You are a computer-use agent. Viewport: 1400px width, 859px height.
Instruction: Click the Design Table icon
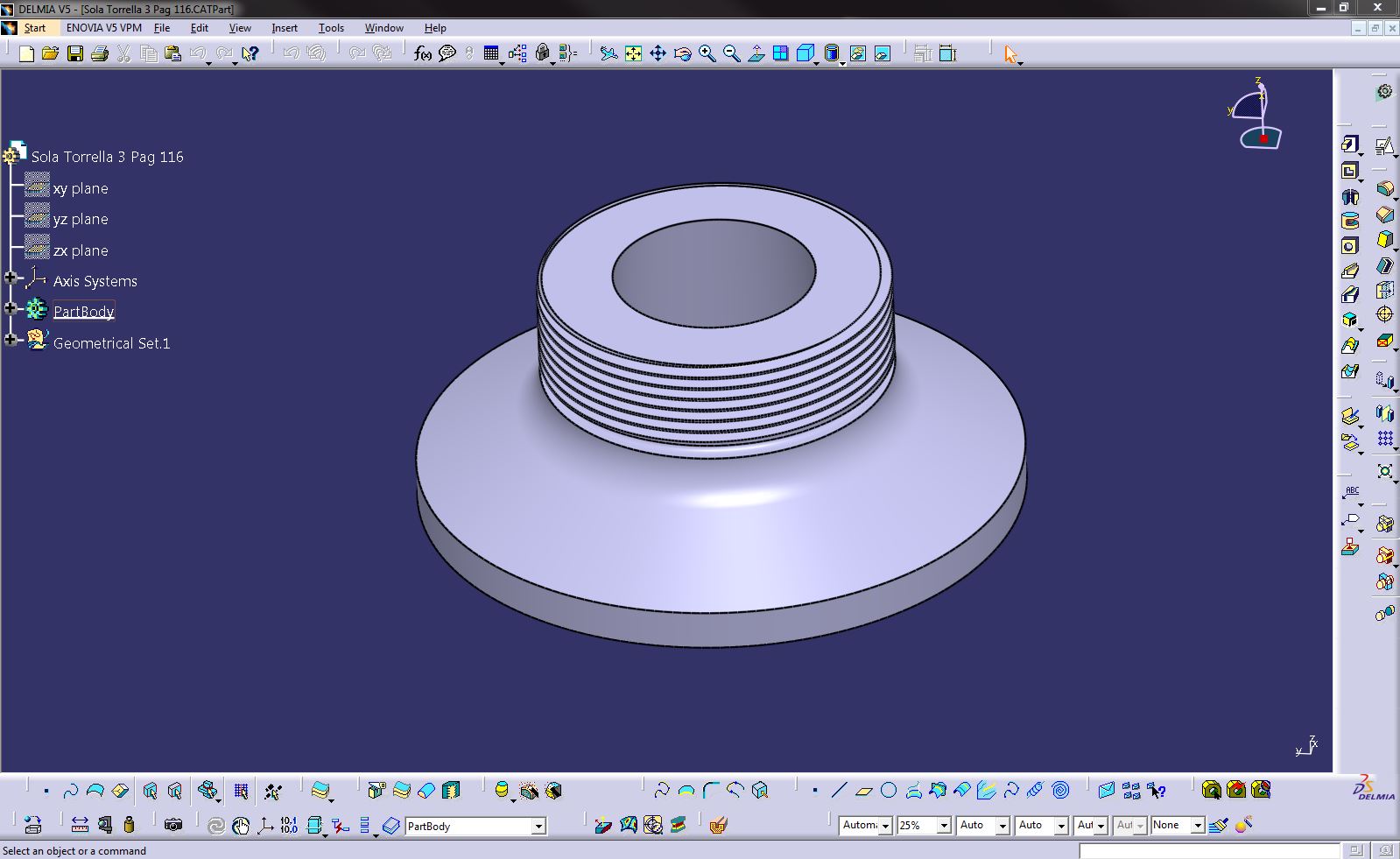pyautogui.click(x=491, y=54)
